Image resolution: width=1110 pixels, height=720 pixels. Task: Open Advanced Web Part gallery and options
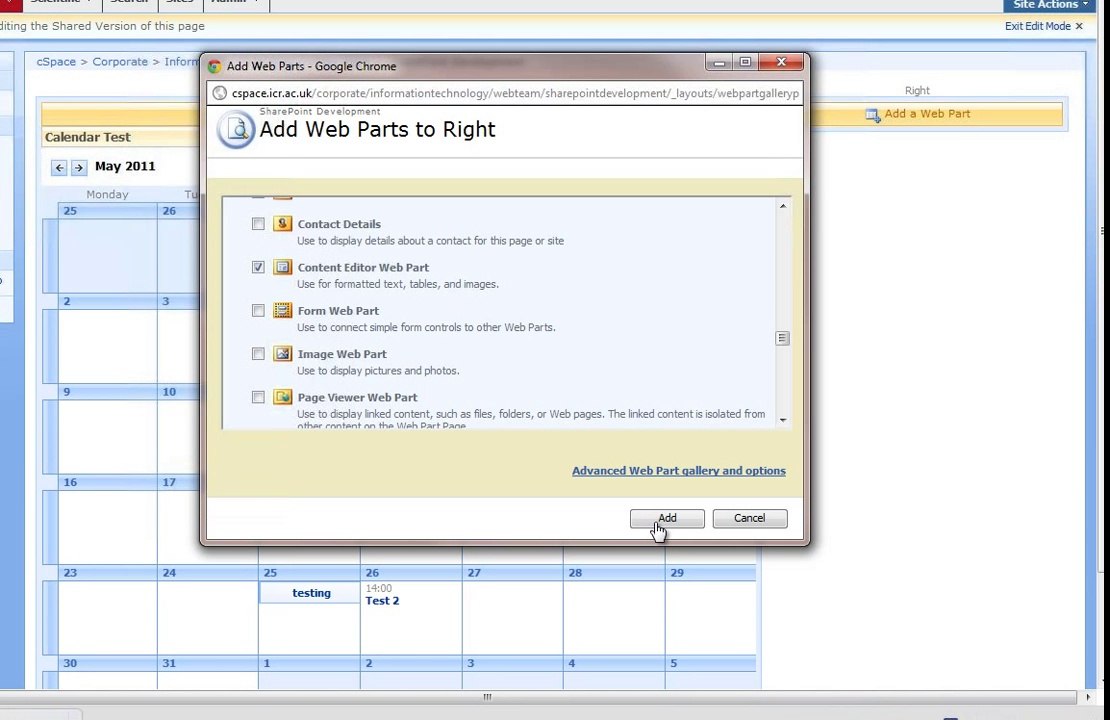679,471
